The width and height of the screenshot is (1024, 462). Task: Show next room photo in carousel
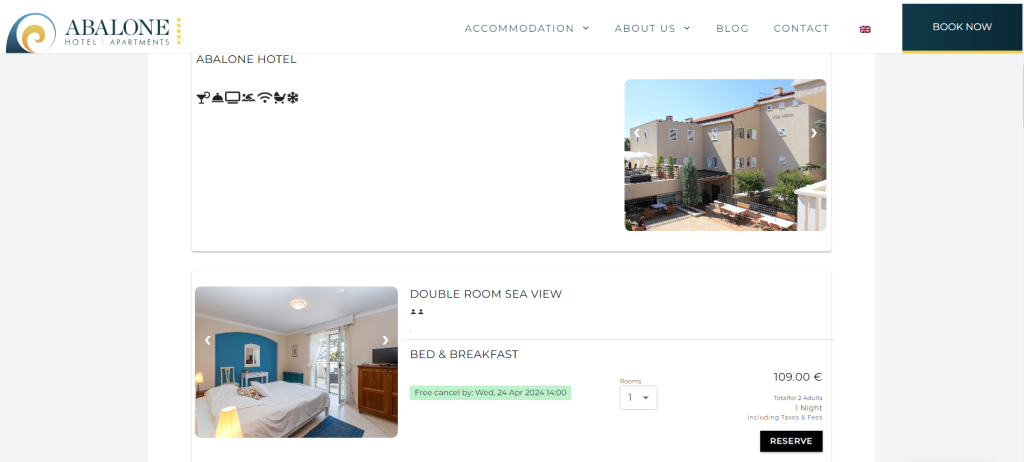click(x=385, y=340)
